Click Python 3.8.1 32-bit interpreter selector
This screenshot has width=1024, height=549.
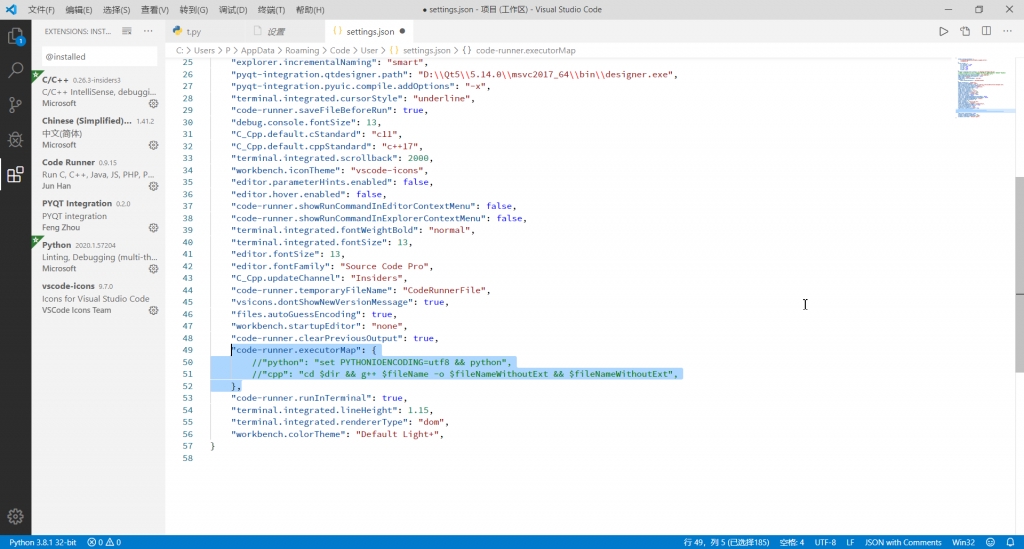(x=42, y=542)
